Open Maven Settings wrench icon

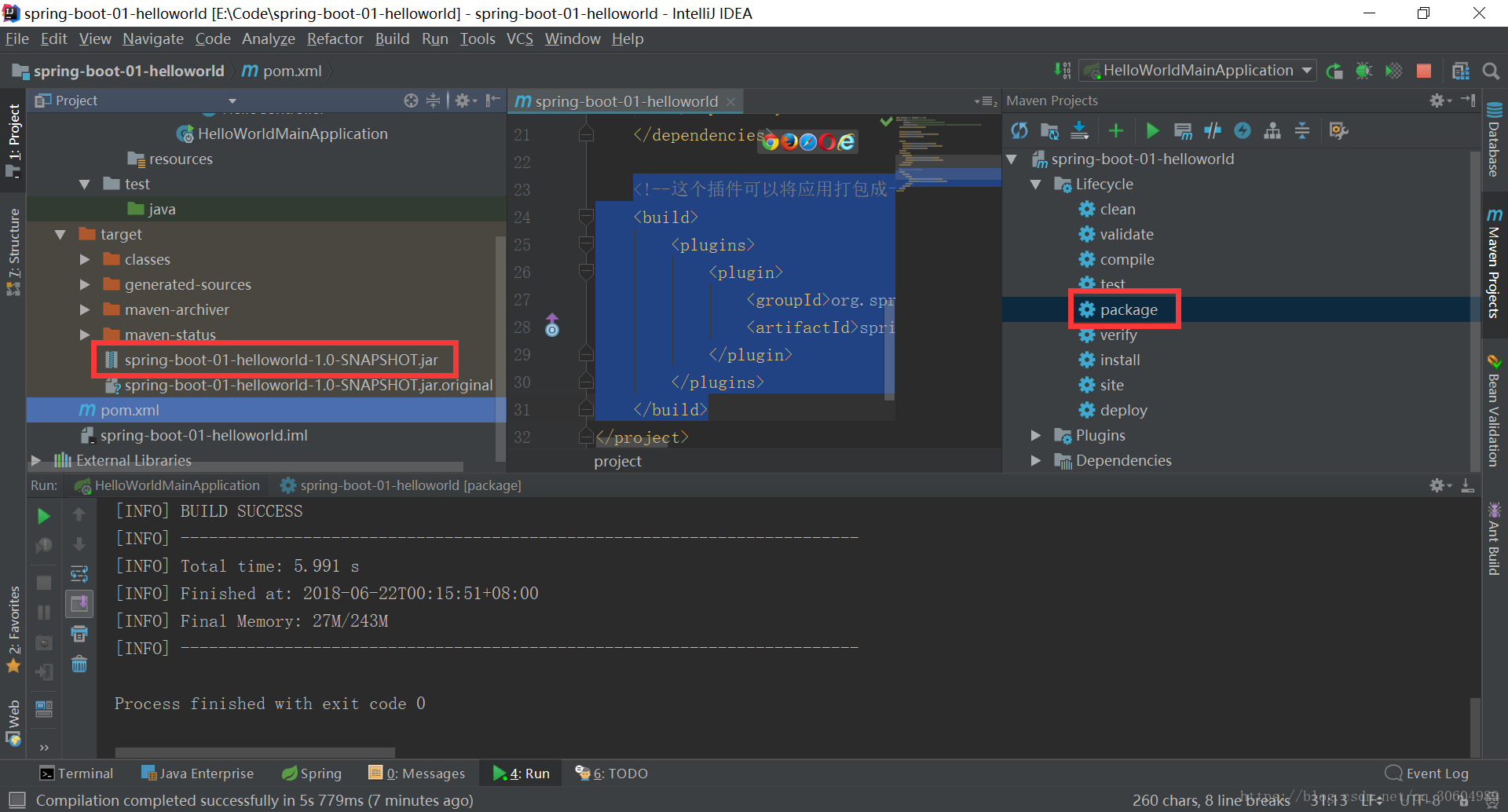click(x=1338, y=130)
